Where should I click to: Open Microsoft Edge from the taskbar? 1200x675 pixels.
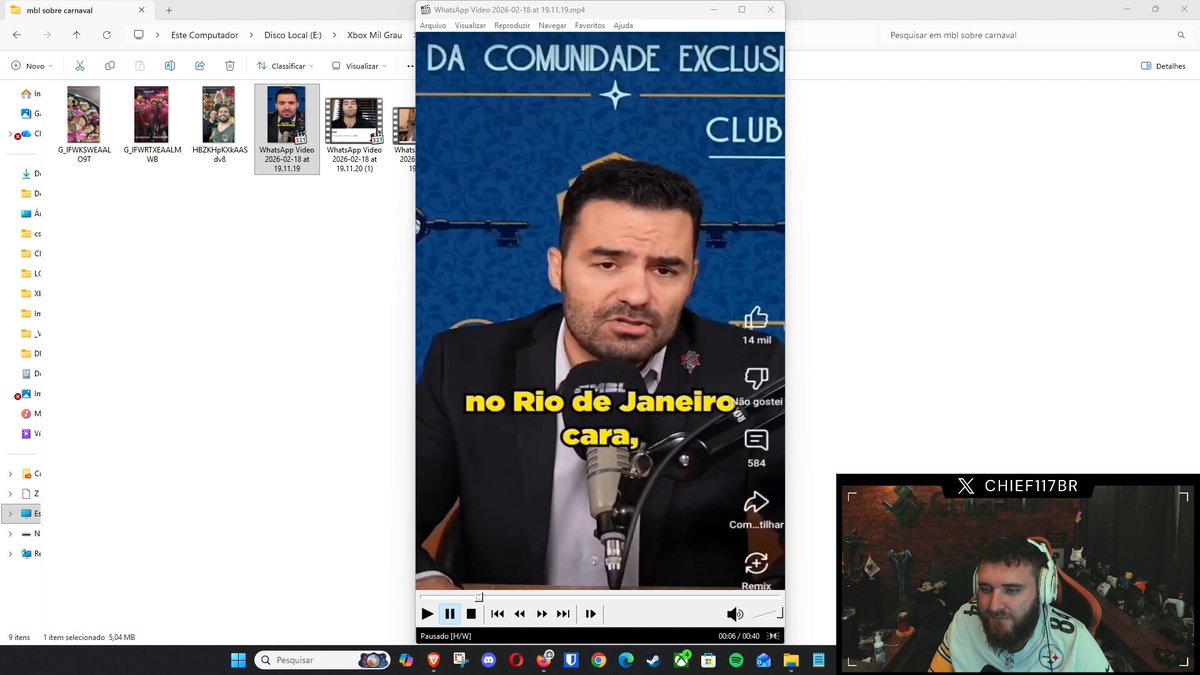pos(626,660)
